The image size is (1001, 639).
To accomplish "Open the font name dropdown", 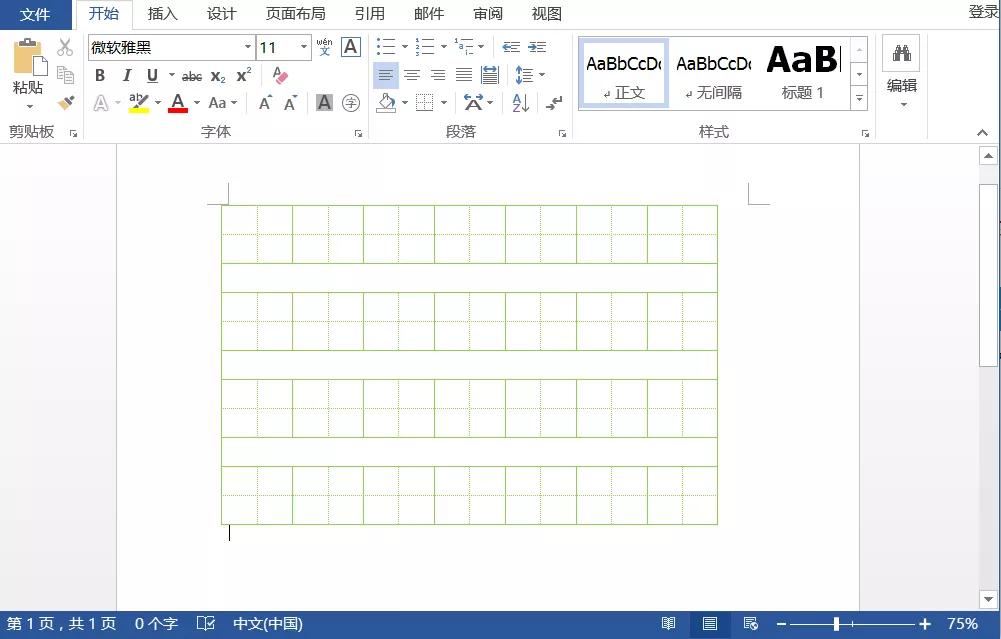I will tap(249, 47).
